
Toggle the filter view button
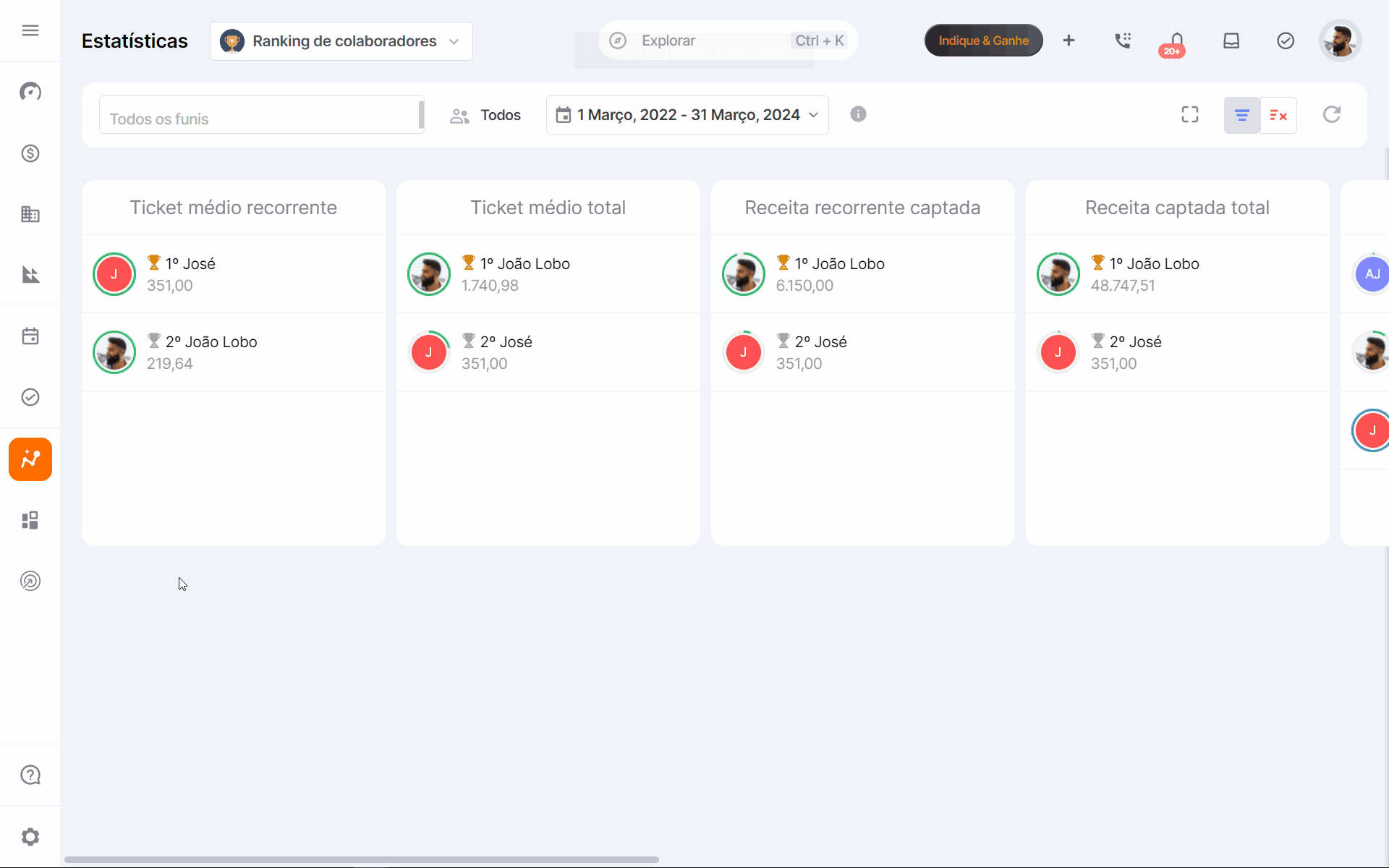click(1241, 115)
